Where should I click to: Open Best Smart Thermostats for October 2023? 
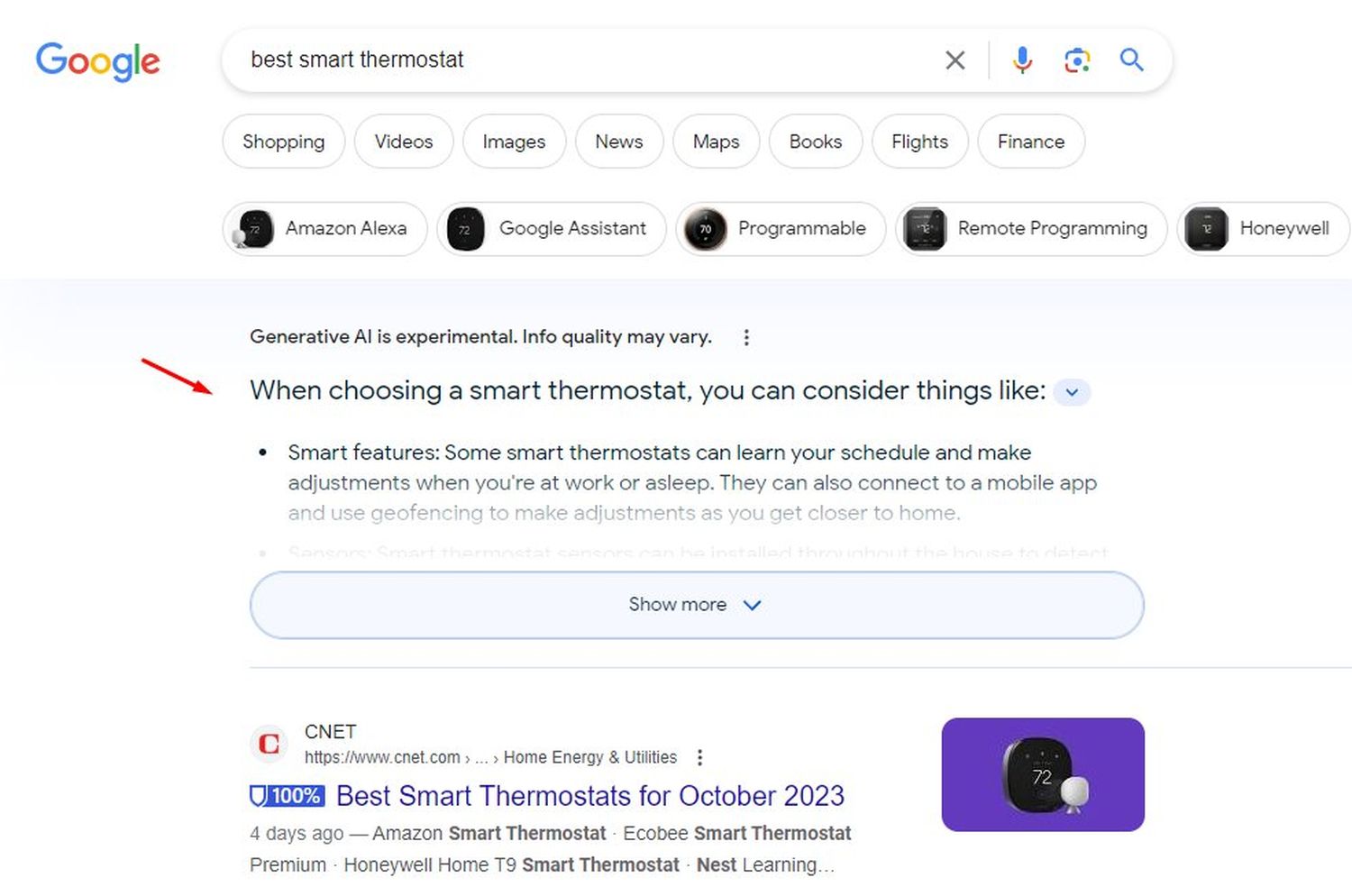[x=589, y=796]
